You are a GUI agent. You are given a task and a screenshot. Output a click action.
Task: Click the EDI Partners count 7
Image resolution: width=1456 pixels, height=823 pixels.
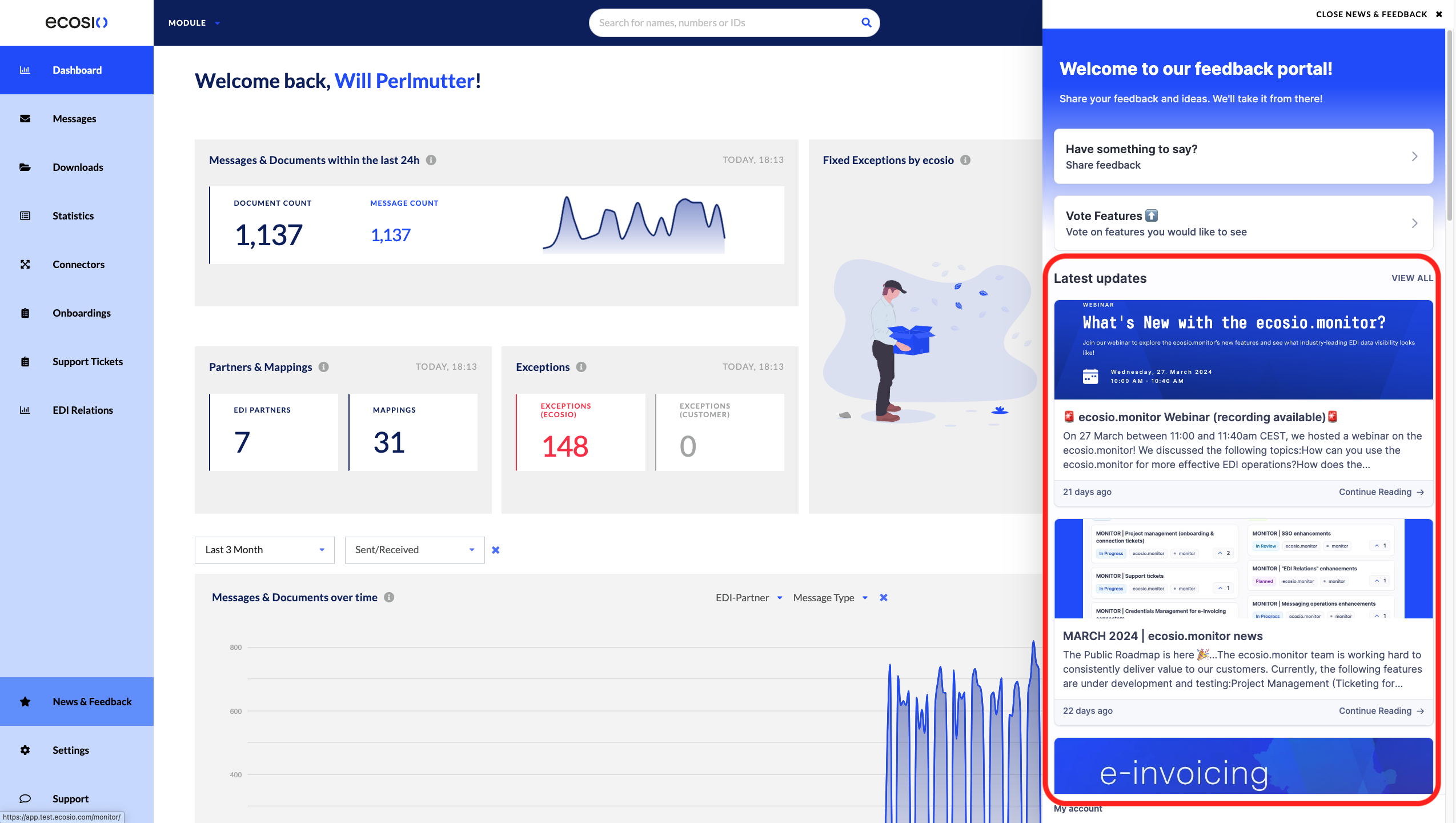(x=242, y=442)
